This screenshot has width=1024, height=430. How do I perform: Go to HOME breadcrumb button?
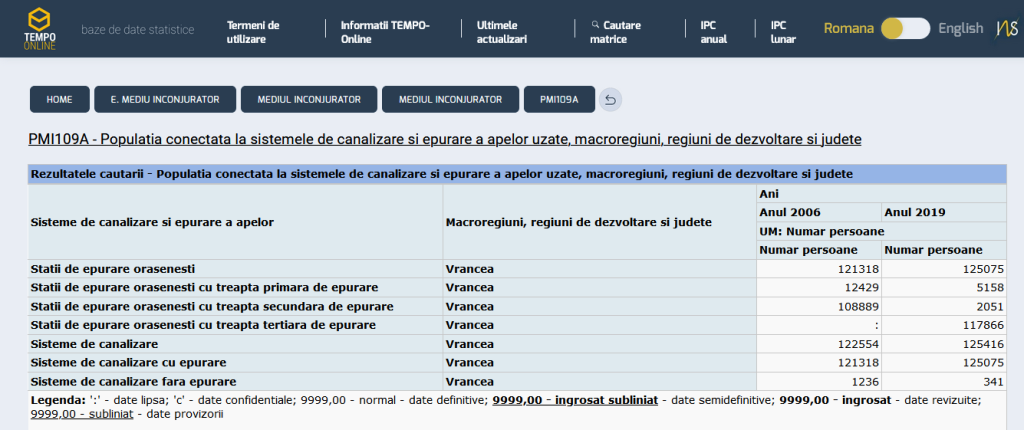click(x=59, y=99)
